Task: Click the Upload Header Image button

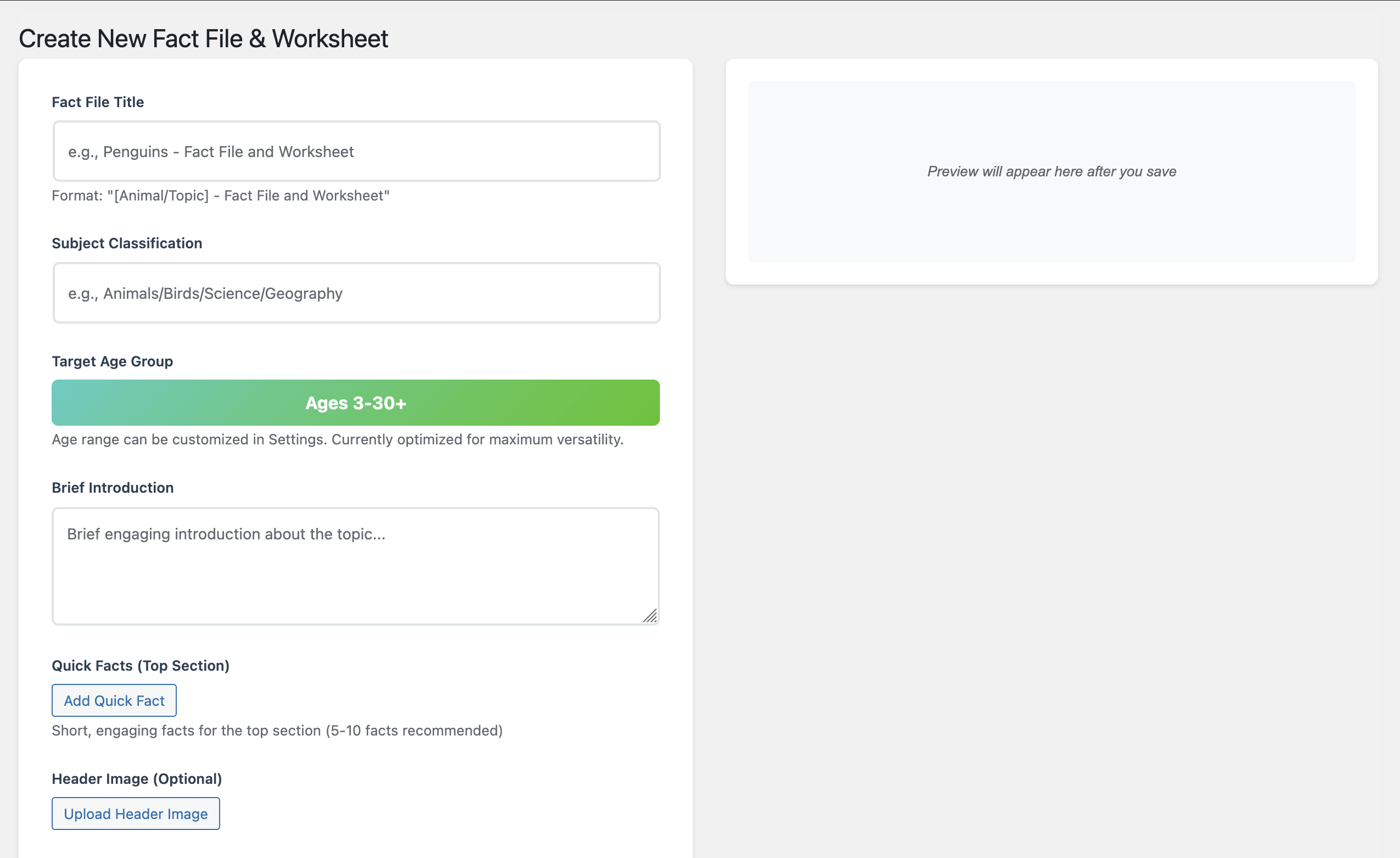Action: point(135,813)
